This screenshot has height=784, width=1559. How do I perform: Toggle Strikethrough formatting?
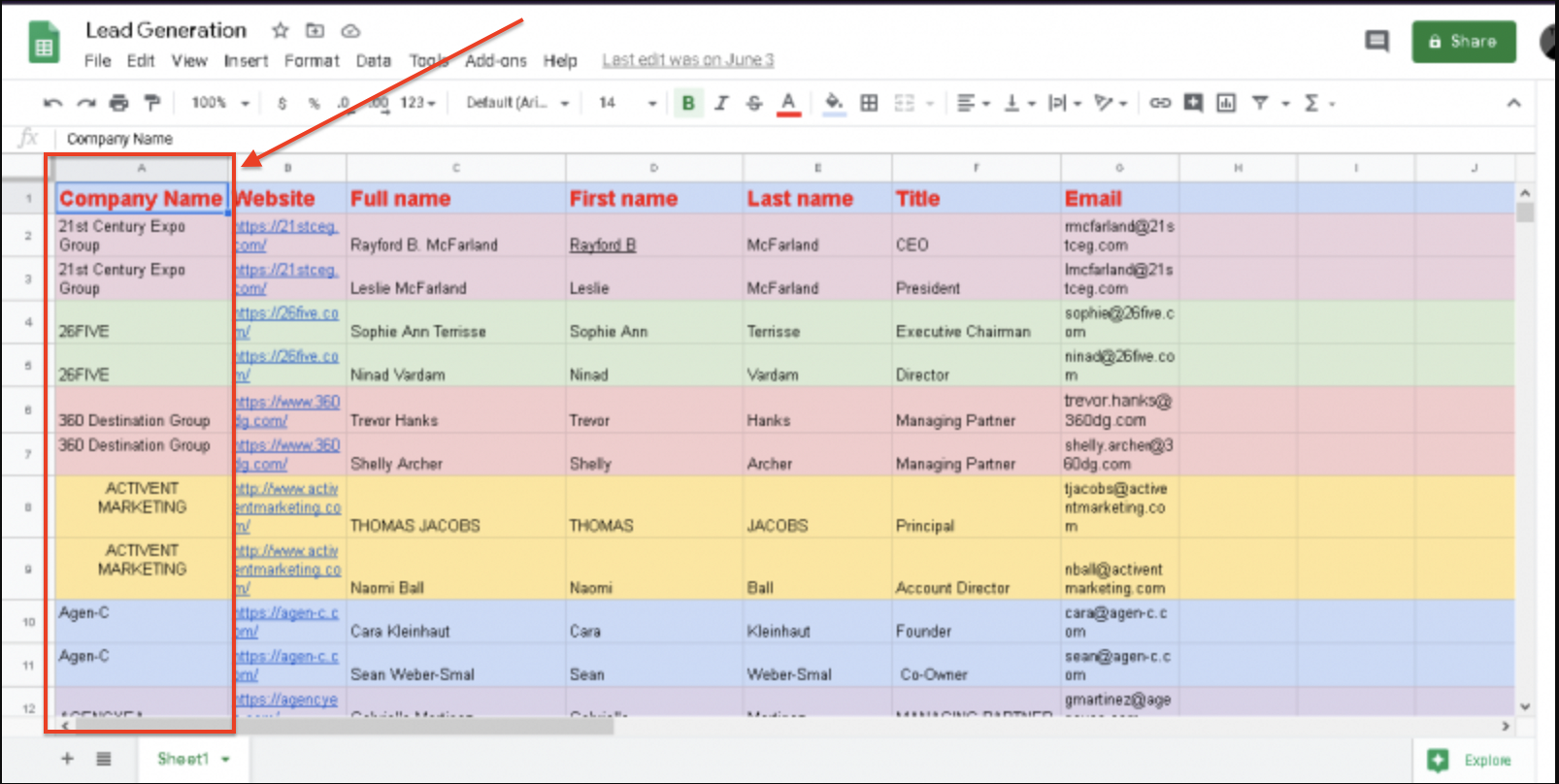coord(754,103)
